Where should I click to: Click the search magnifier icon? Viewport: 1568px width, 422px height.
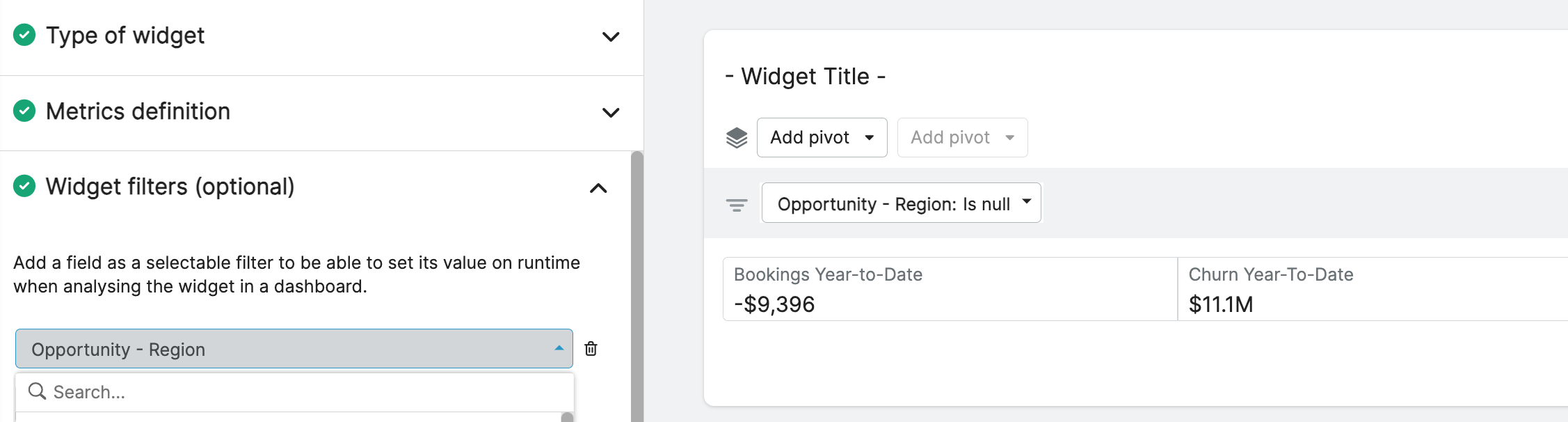point(37,391)
